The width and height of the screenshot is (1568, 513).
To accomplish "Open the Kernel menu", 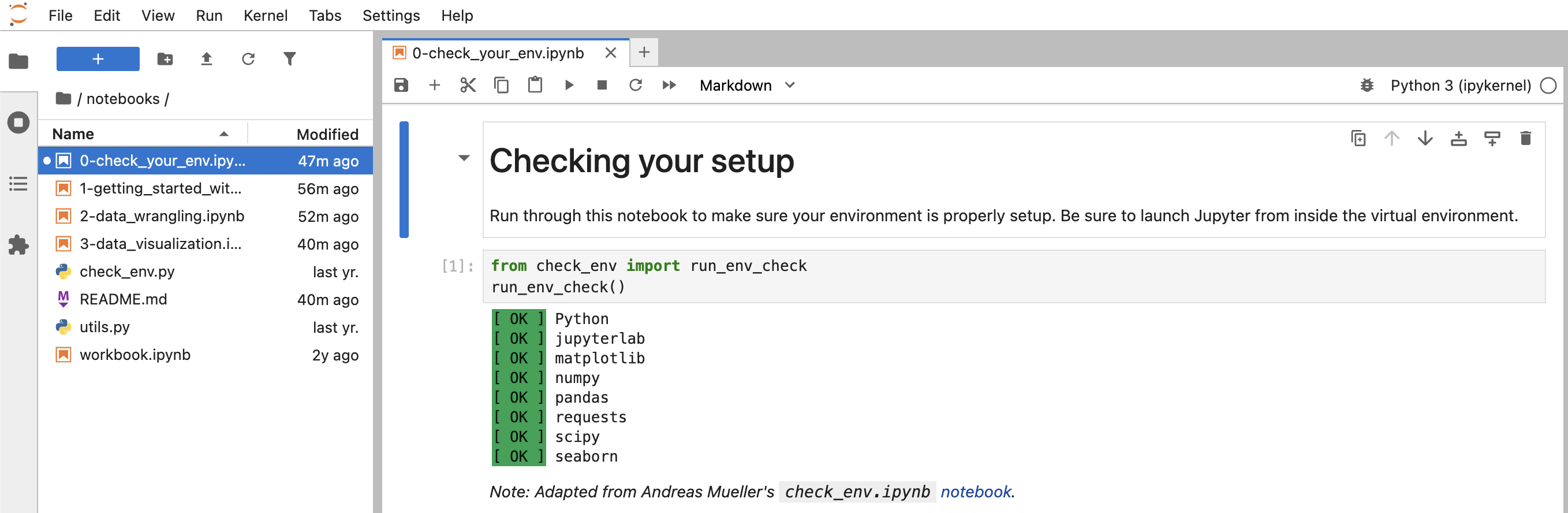I will click(x=266, y=15).
